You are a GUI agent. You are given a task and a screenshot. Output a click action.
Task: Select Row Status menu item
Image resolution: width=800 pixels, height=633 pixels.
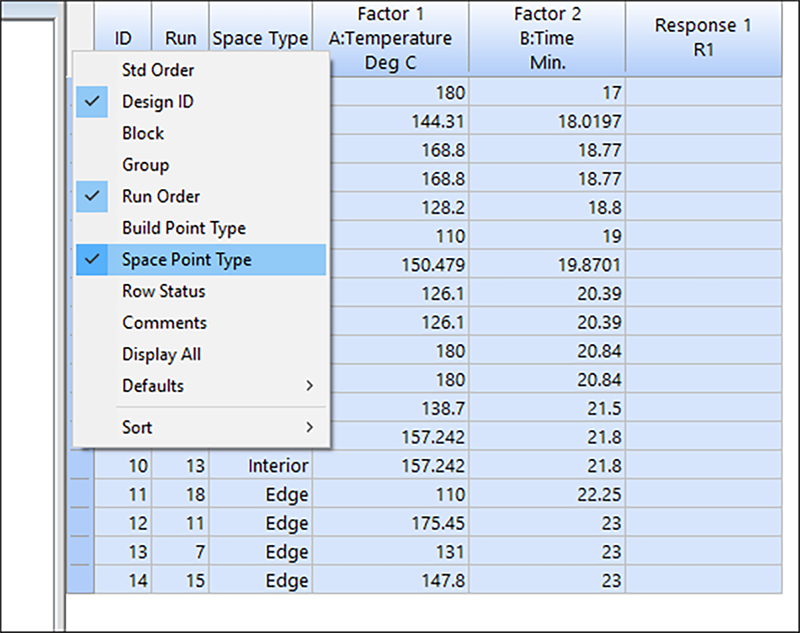163,291
